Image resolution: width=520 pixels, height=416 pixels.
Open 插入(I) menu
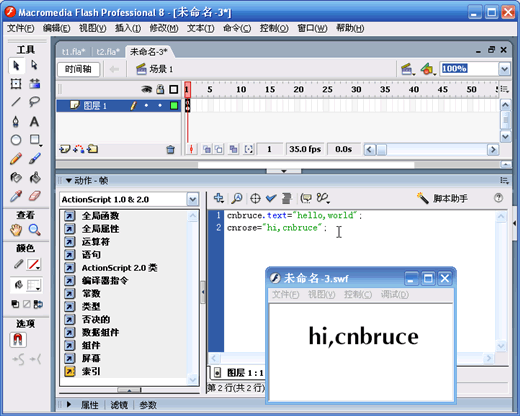coord(128,28)
